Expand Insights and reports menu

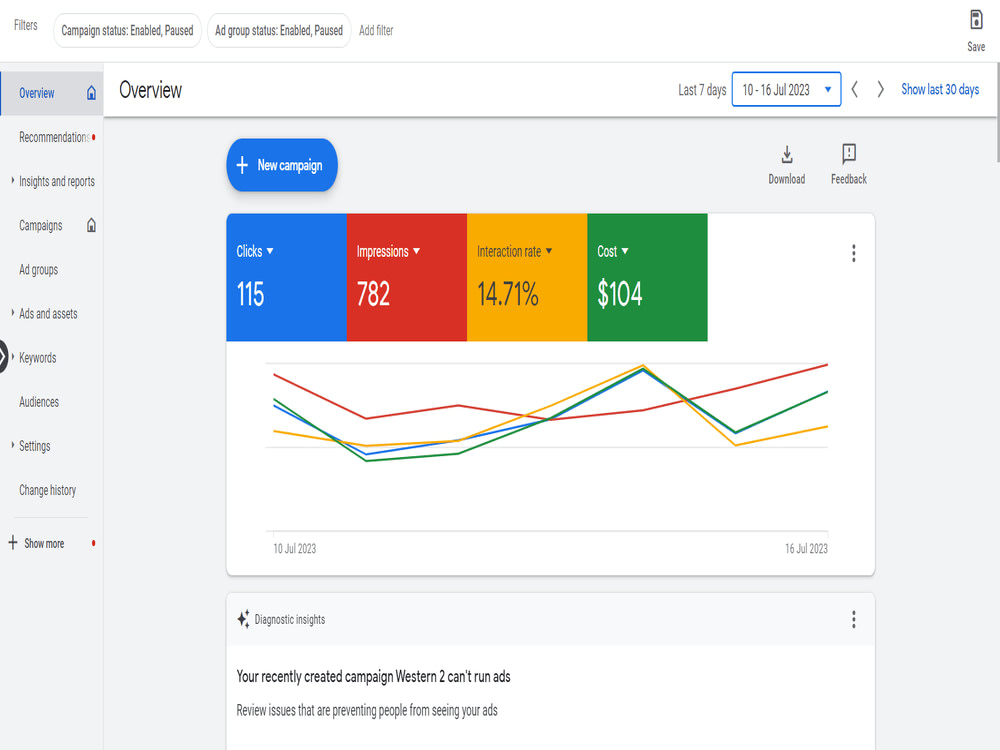click(13, 180)
